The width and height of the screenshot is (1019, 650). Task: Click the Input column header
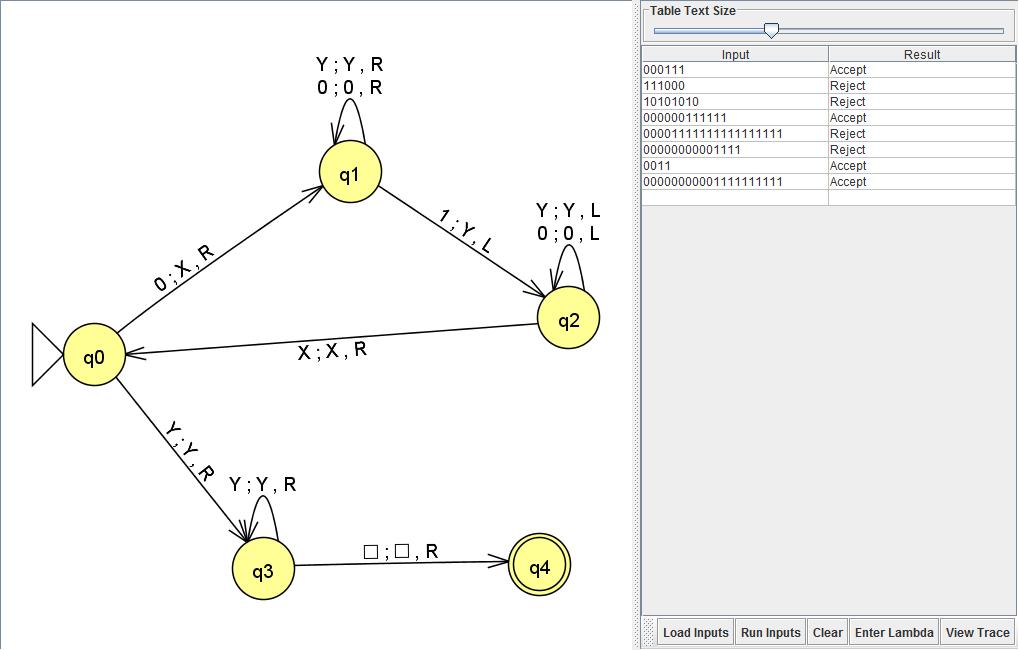[735, 54]
